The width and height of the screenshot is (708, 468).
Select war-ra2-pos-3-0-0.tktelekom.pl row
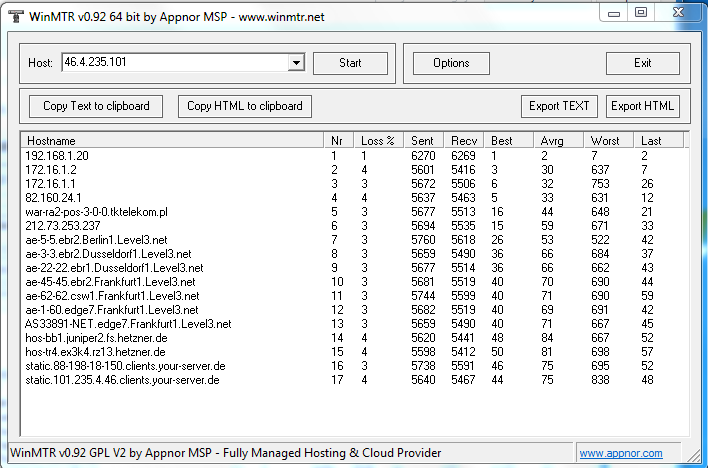coord(354,212)
